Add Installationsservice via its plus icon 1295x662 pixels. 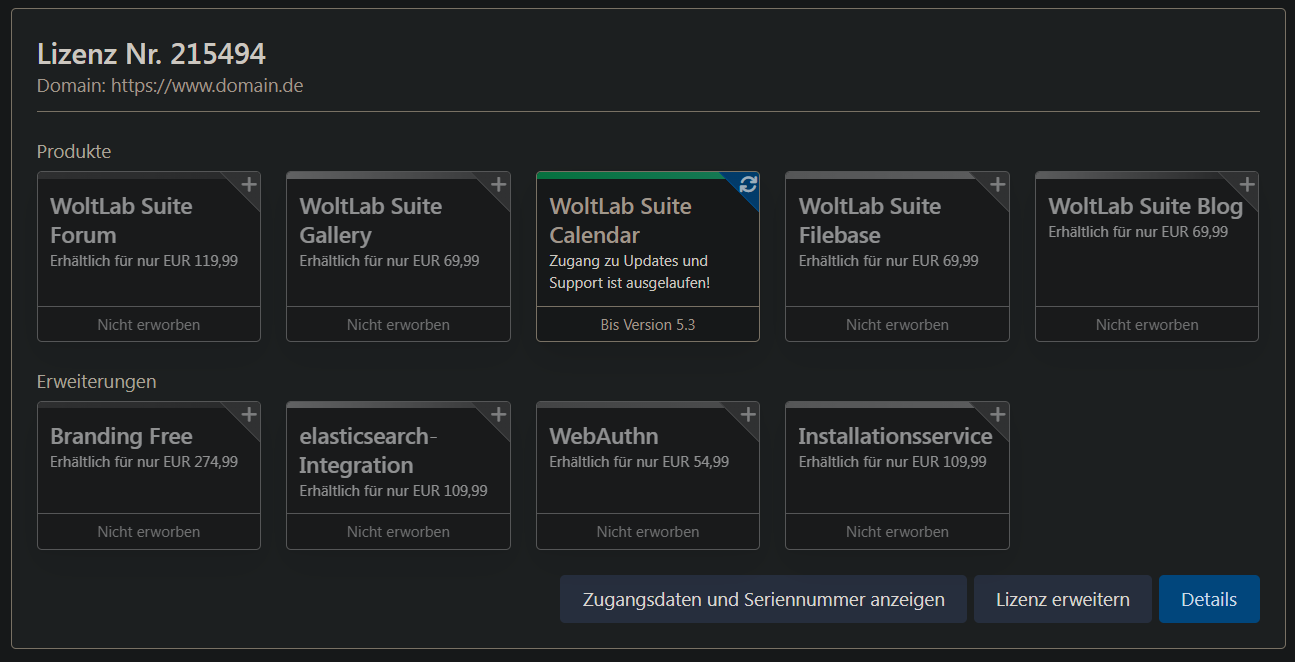pos(997,415)
